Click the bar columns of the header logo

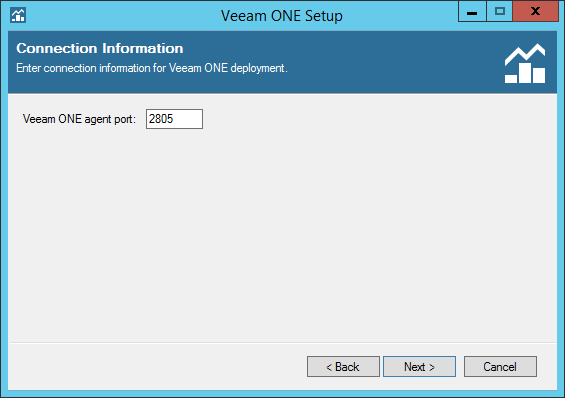pos(525,73)
